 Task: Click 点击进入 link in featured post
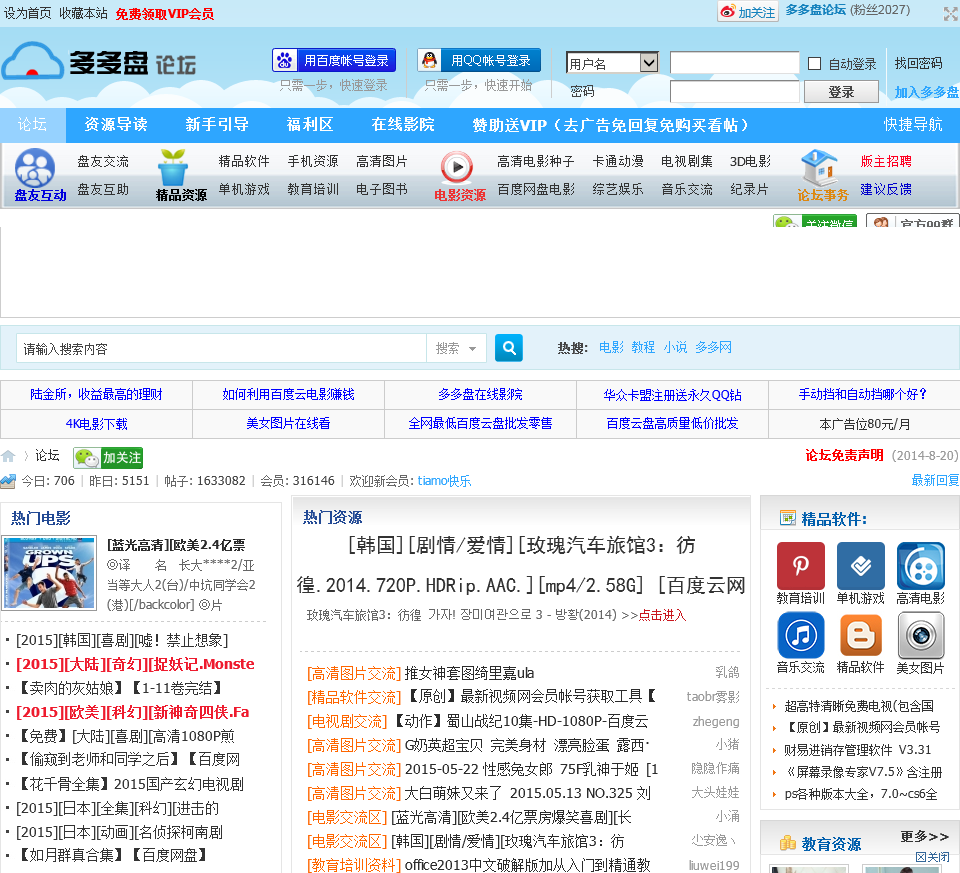662,615
